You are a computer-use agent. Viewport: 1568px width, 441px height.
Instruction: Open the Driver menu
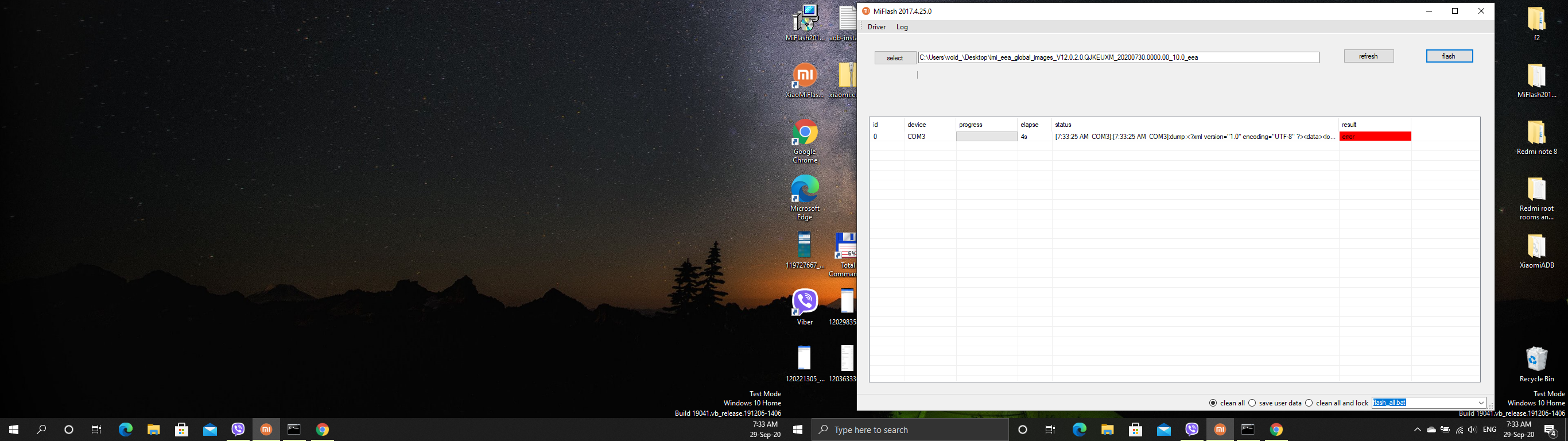(x=876, y=27)
